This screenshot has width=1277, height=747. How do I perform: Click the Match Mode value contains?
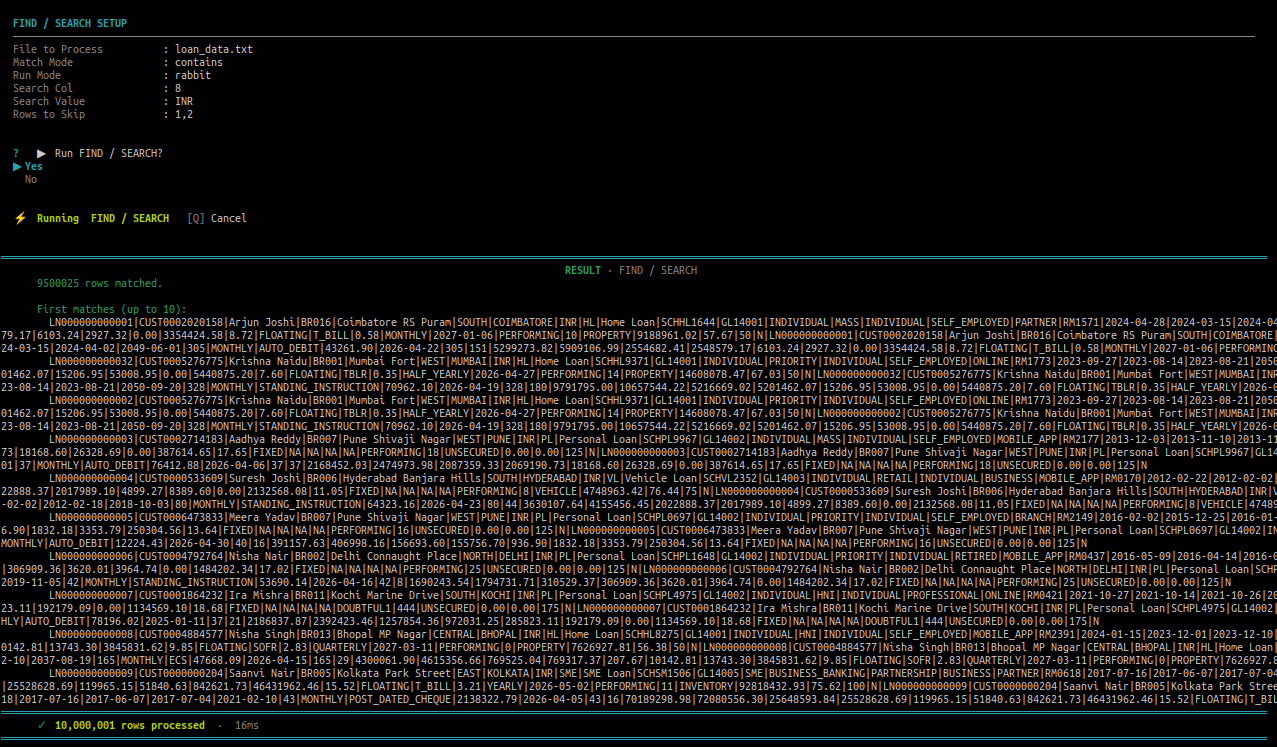tap(199, 62)
